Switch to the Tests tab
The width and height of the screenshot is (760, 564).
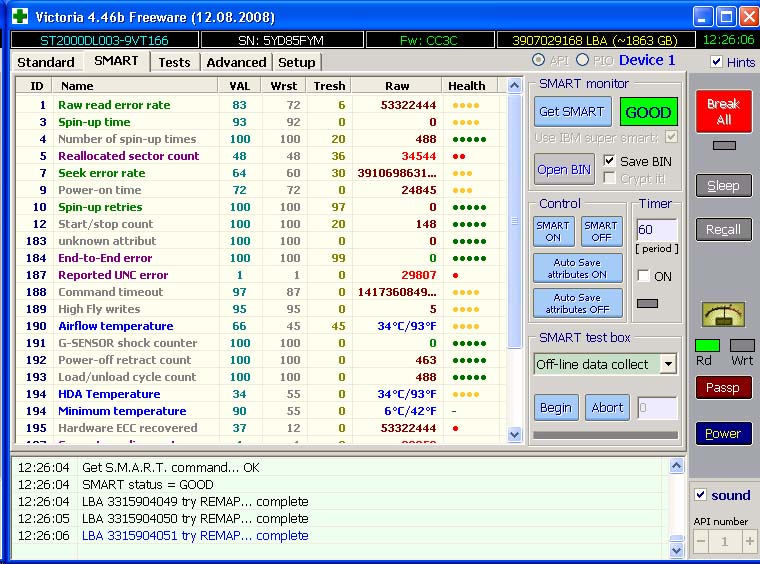174,62
